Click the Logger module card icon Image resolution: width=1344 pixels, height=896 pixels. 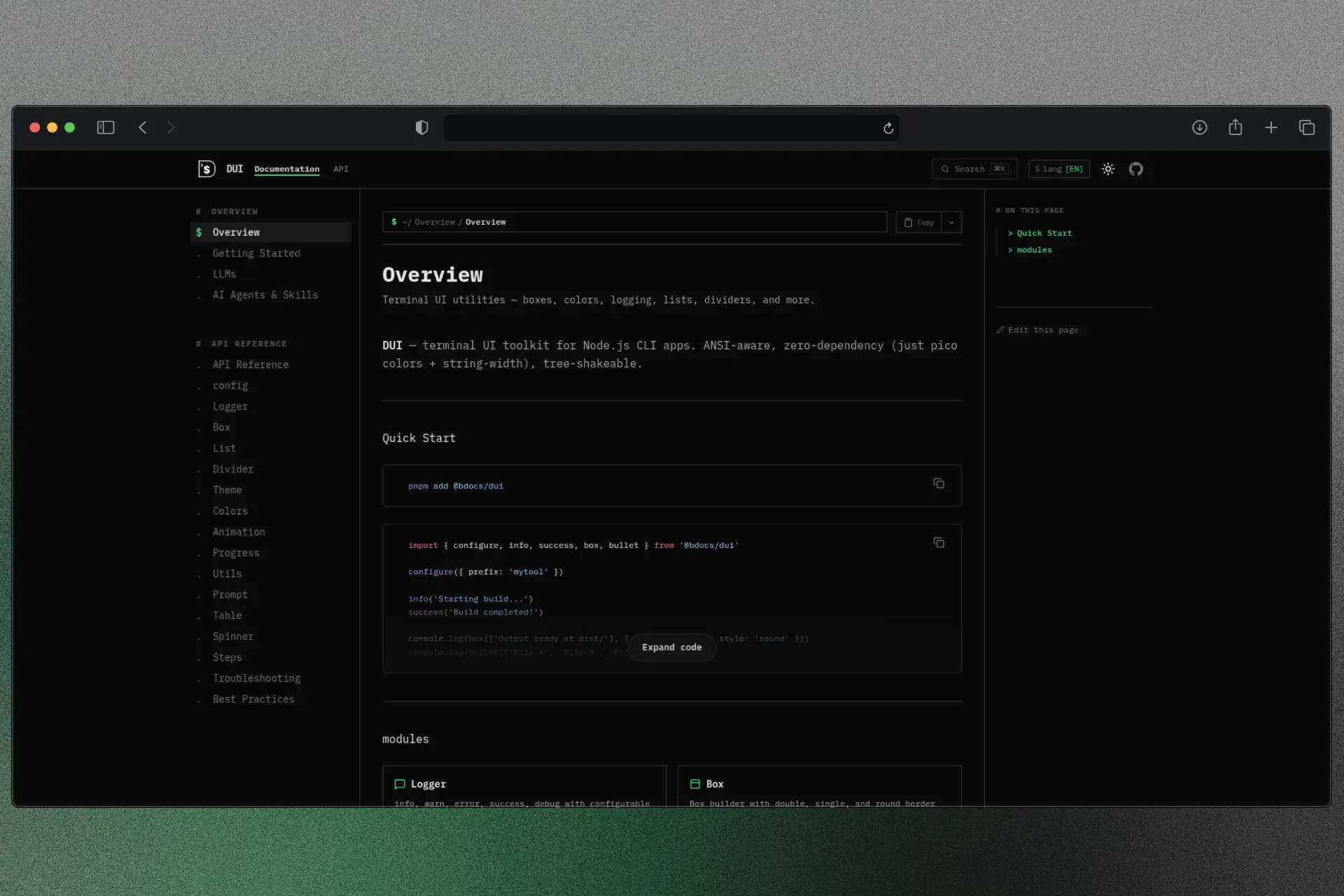tap(400, 784)
